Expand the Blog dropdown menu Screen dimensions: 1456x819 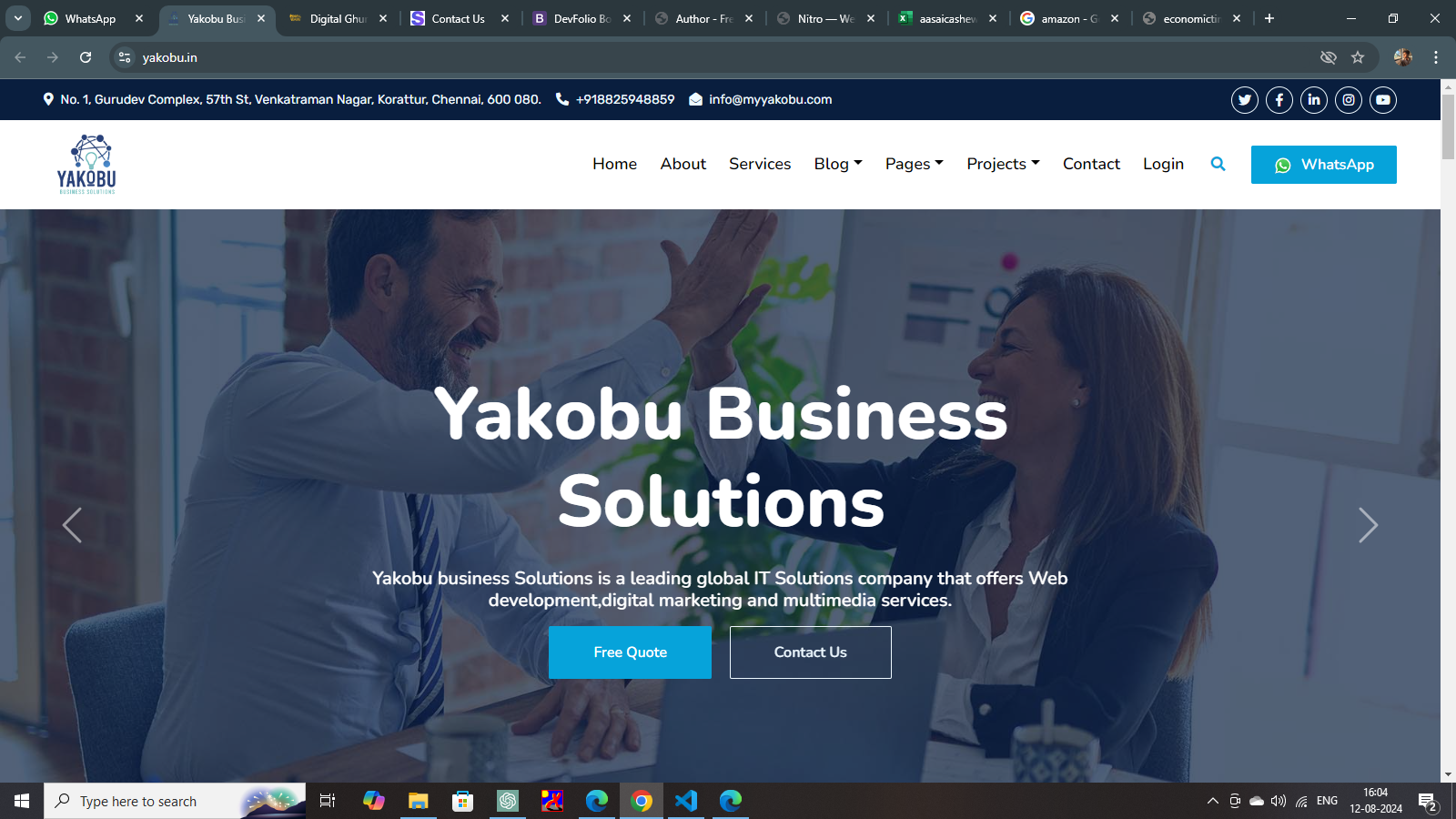[x=838, y=164]
